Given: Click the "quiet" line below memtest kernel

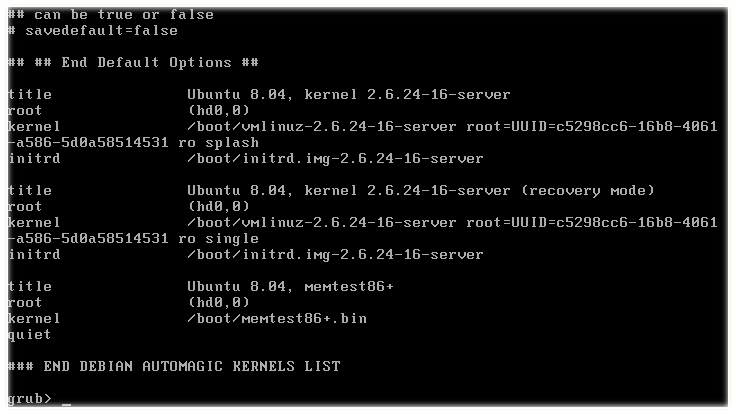Looking at the screenshot, I should point(28,334).
